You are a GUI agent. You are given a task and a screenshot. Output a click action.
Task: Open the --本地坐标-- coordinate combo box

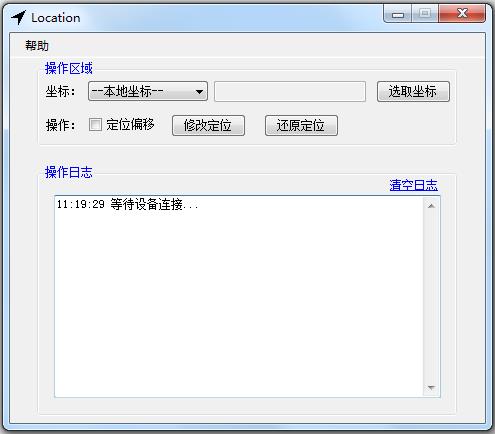pyautogui.click(x=148, y=91)
